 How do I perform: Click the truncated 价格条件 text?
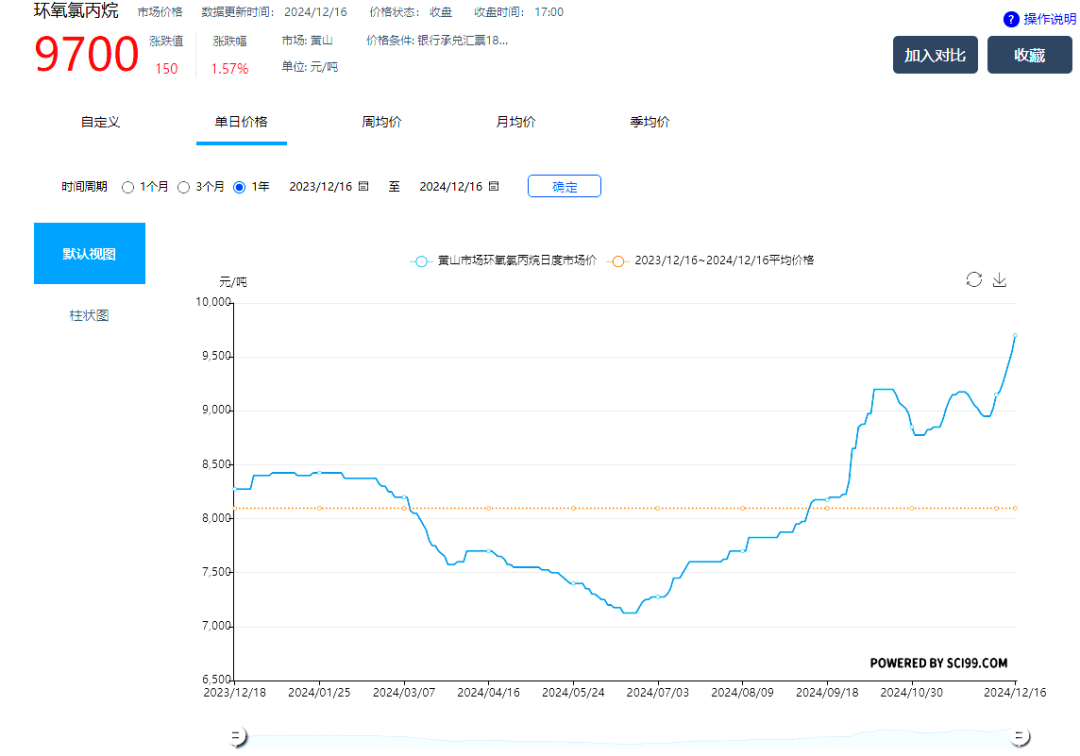click(437, 41)
